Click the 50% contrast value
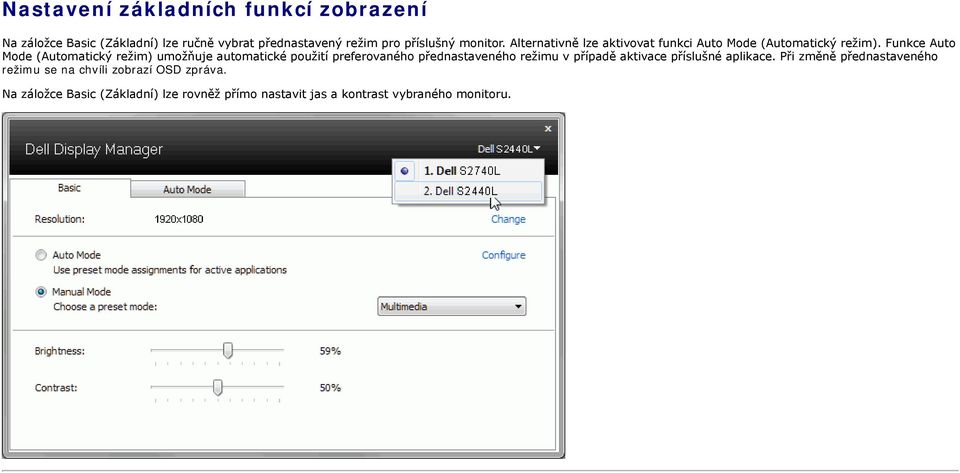 pyautogui.click(x=330, y=388)
